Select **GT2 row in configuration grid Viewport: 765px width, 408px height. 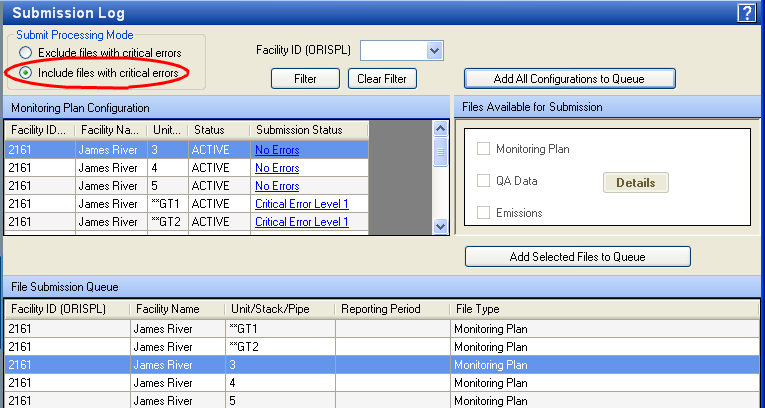coord(187,222)
